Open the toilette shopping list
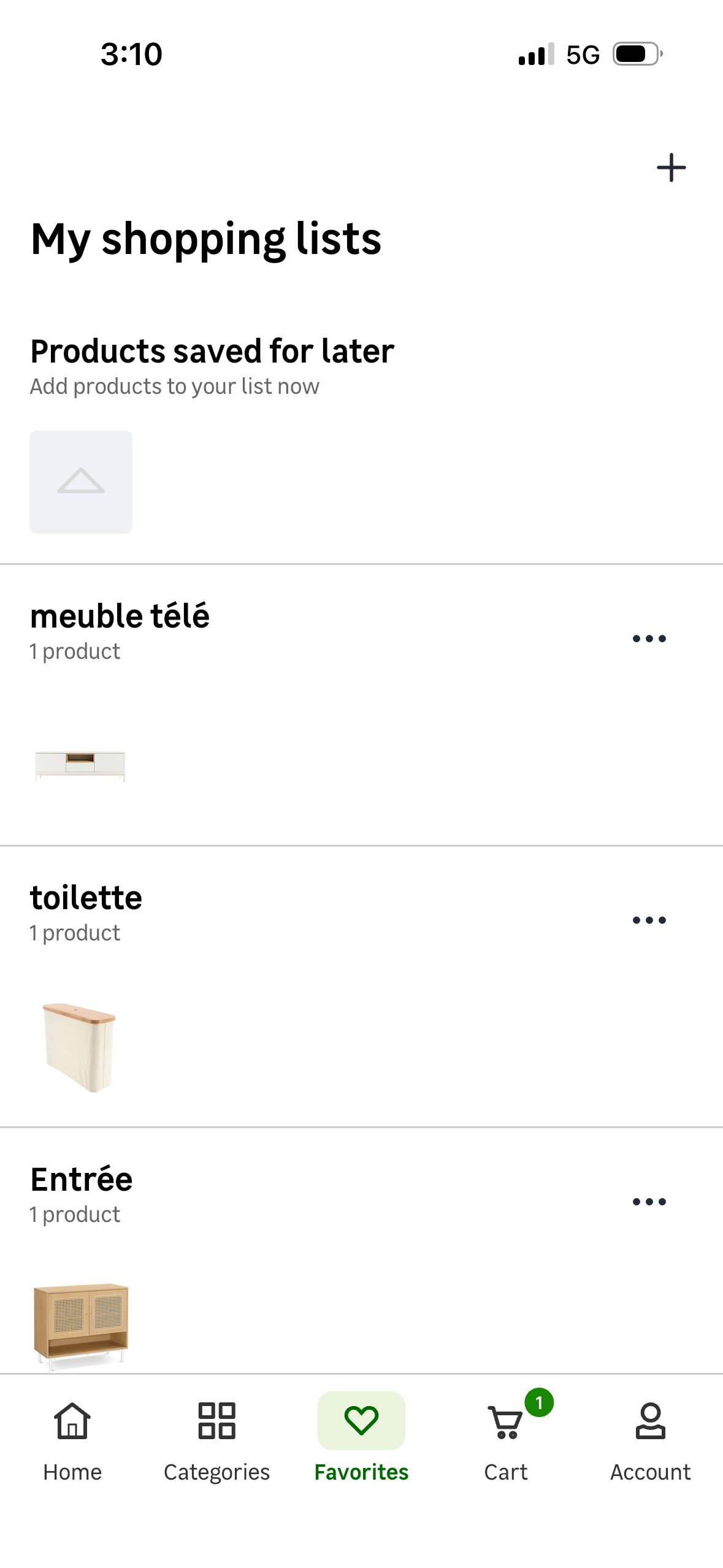Image resolution: width=723 pixels, height=1568 pixels. (x=86, y=898)
